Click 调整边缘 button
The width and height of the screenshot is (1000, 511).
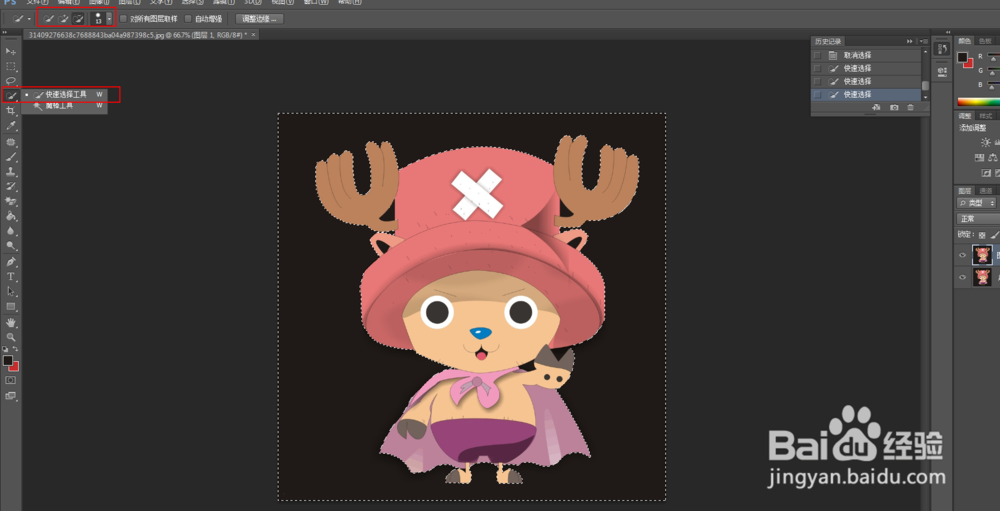click(x=259, y=19)
